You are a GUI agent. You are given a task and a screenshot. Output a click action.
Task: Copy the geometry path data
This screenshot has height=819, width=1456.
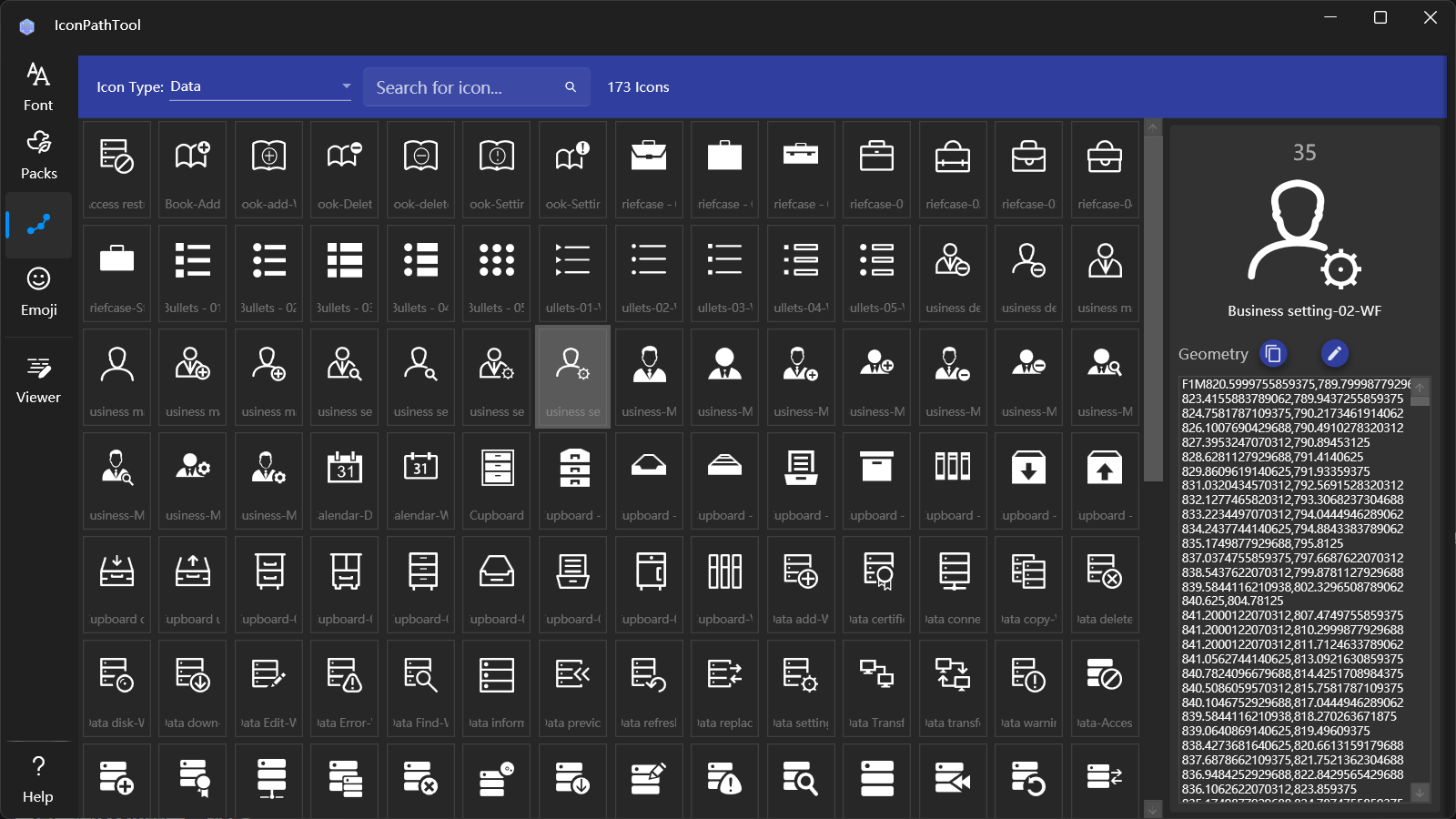coord(1273,353)
